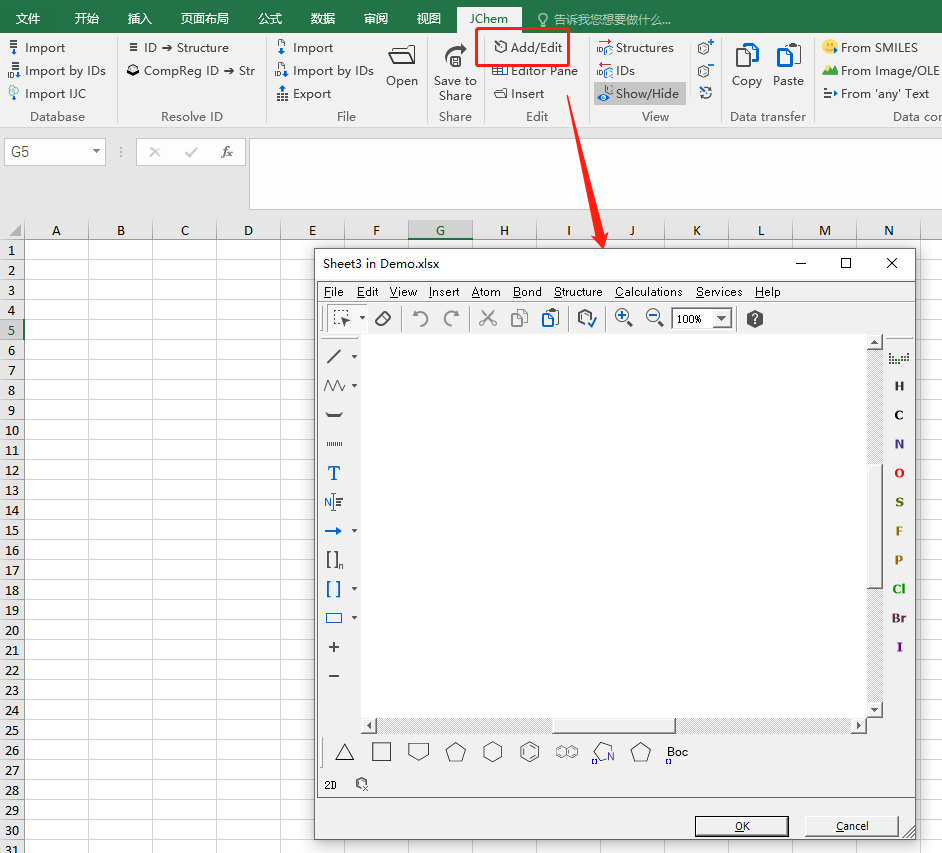Insert naphthalene template
942x853 pixels.
tap(567, 751)
